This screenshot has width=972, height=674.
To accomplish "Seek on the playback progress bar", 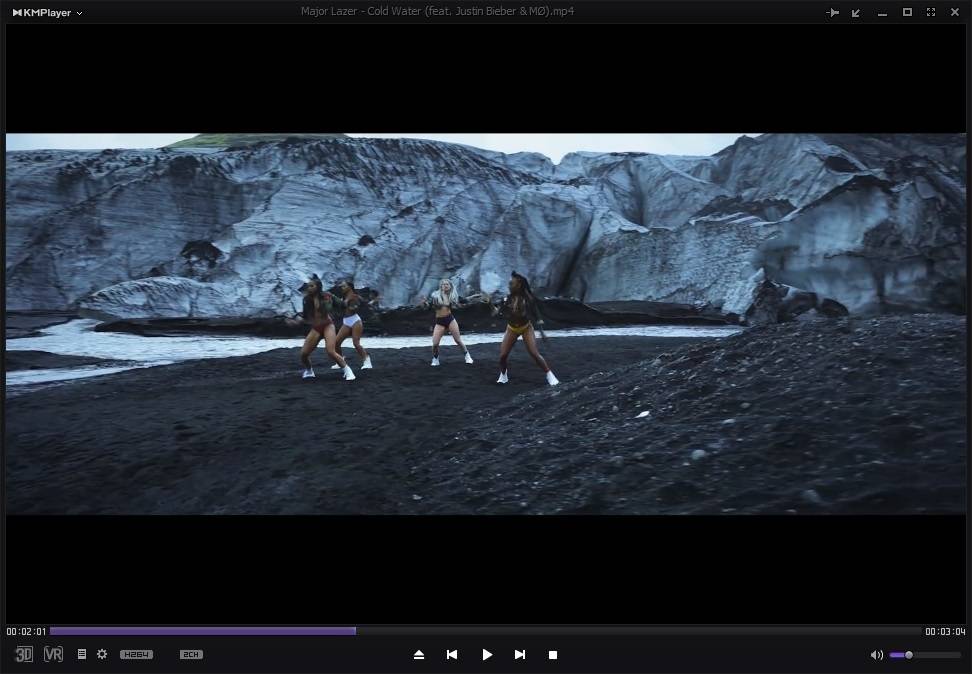I will click(485, 631).
